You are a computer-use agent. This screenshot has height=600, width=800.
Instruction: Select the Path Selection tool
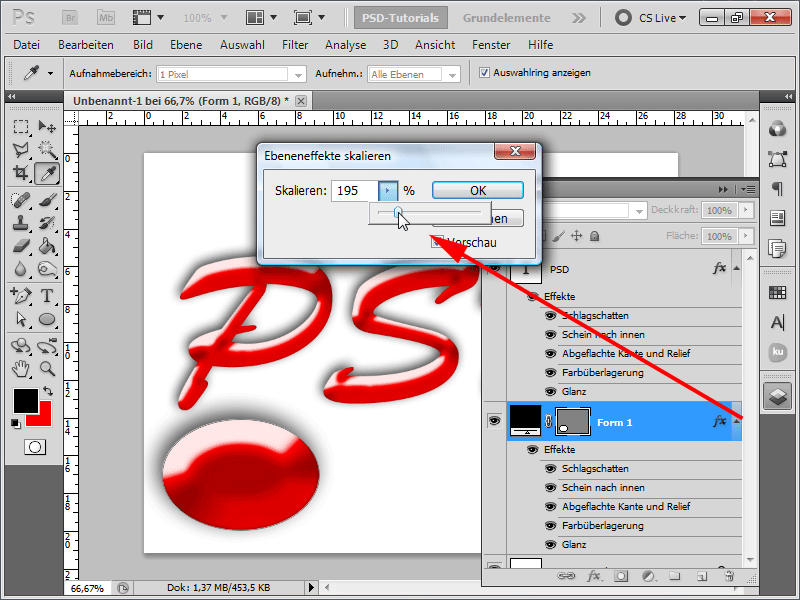[x=20, y=319]
